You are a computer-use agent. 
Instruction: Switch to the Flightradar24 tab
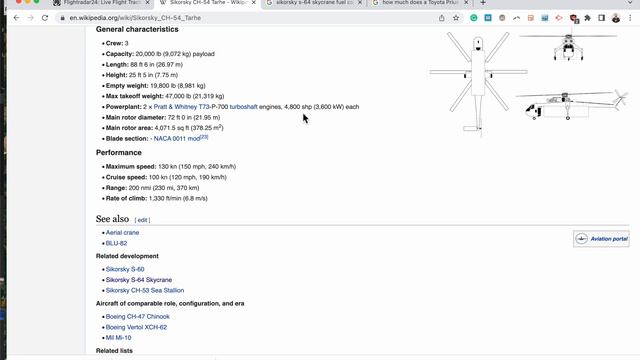tap(102, 3)
